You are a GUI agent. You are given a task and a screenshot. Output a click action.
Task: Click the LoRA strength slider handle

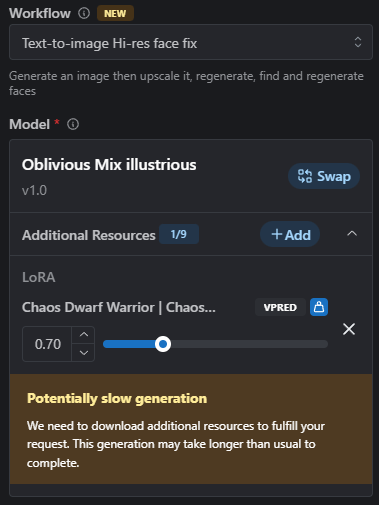(x=163, y=344)
